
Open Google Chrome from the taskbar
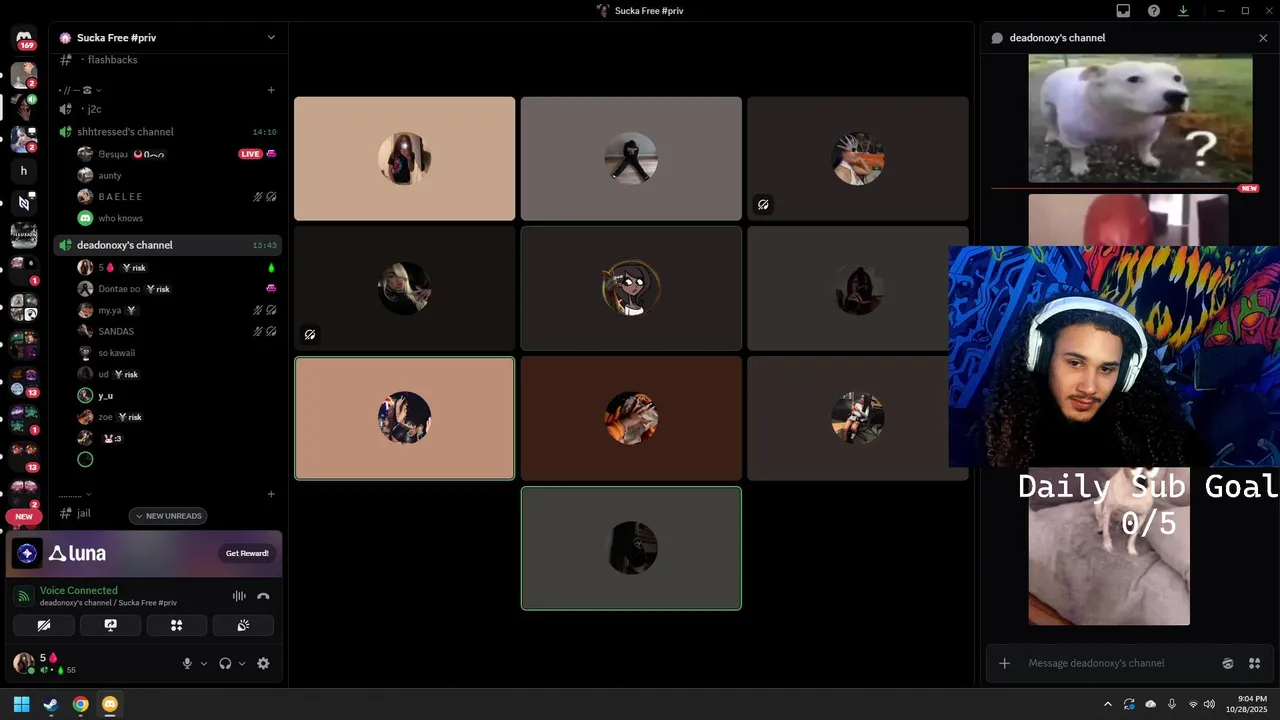coord(80,704)
